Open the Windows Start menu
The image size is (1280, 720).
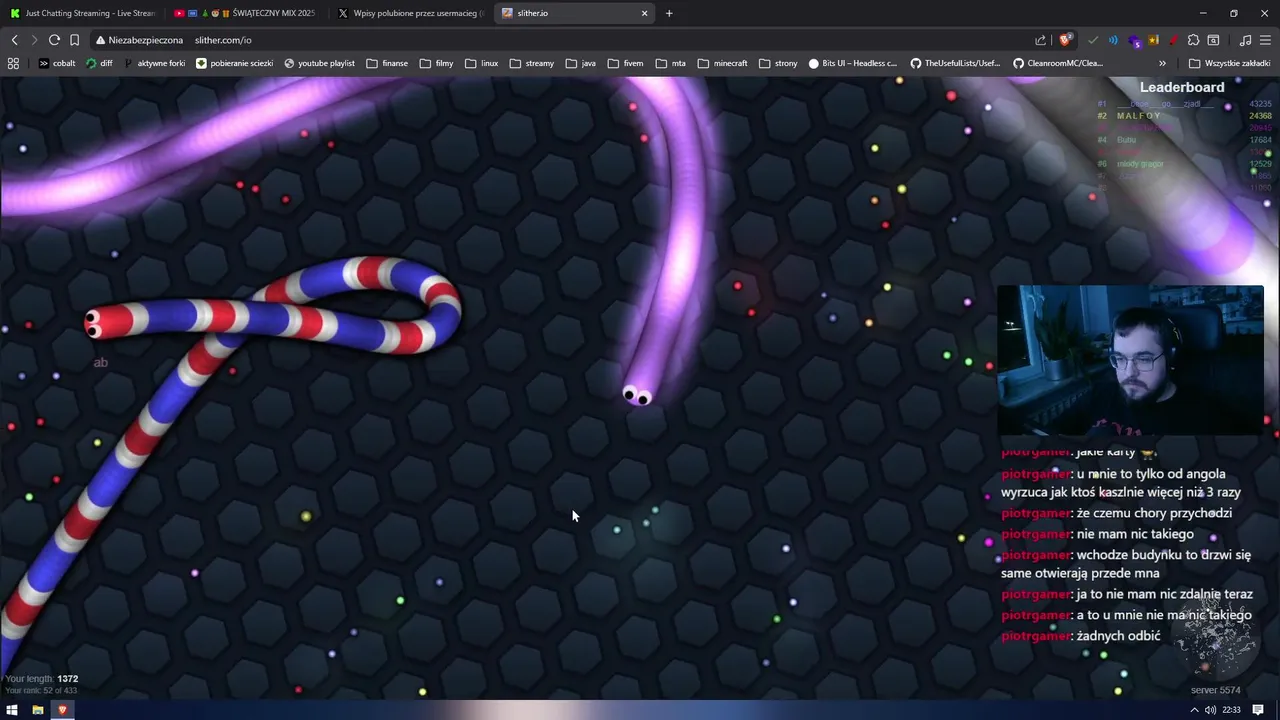[x=12, y=710]
